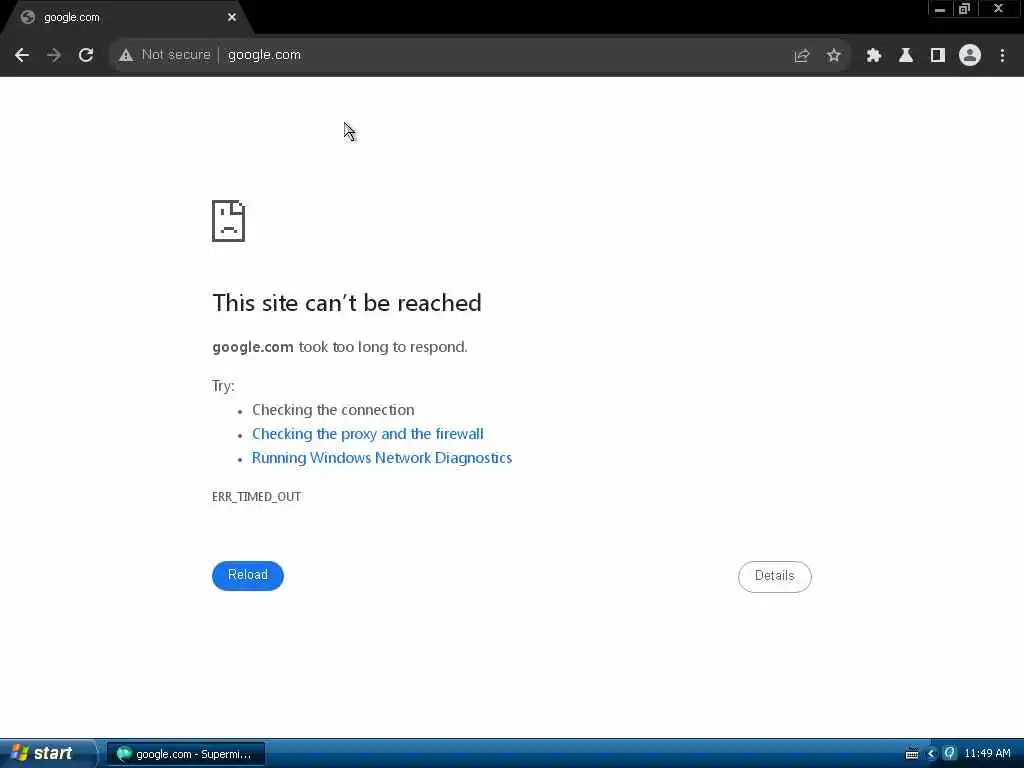Viewport: 1024px width, 768px height.
Task: Click keyboard icon in system tray
Action: pyautogui.click(x=912, y=754)
